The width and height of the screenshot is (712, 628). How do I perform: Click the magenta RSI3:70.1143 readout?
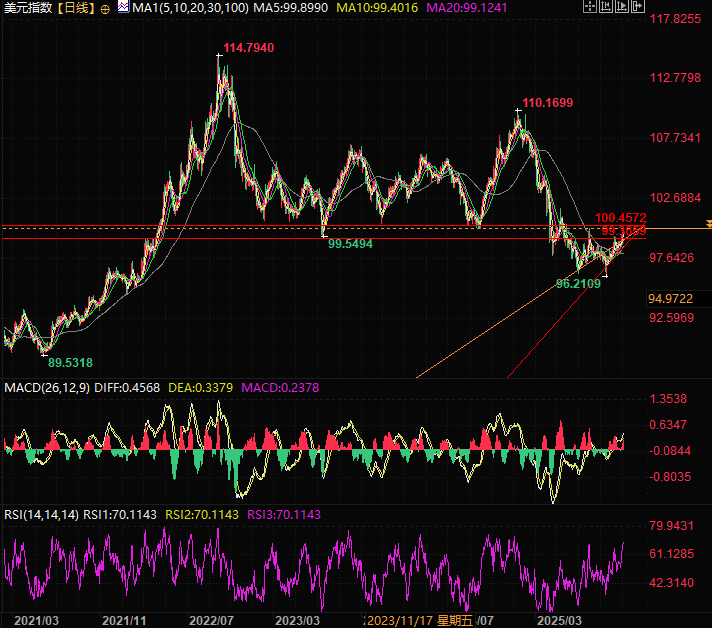[x=284, y=514]
